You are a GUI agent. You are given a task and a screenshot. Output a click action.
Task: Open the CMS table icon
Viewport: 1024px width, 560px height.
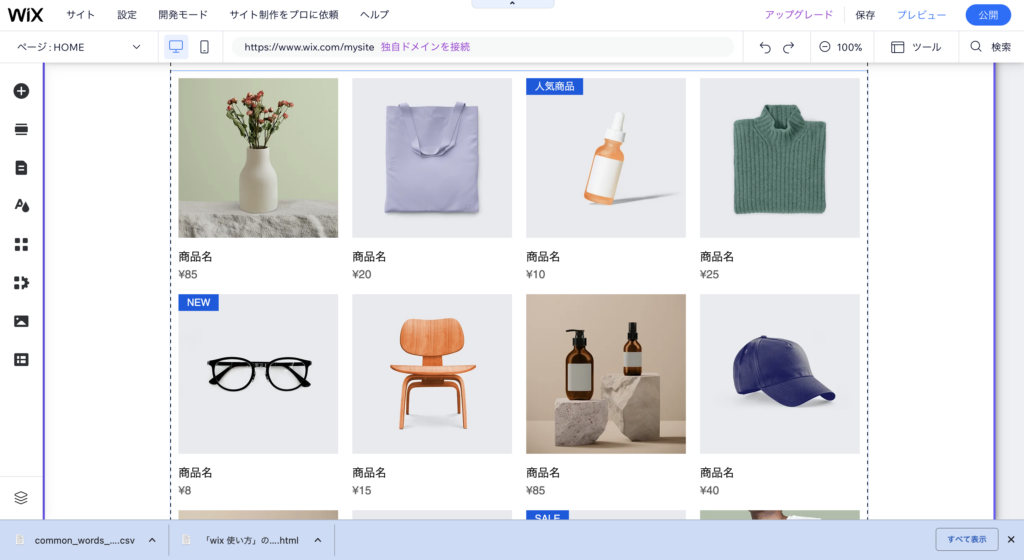(x=22, y=360)
